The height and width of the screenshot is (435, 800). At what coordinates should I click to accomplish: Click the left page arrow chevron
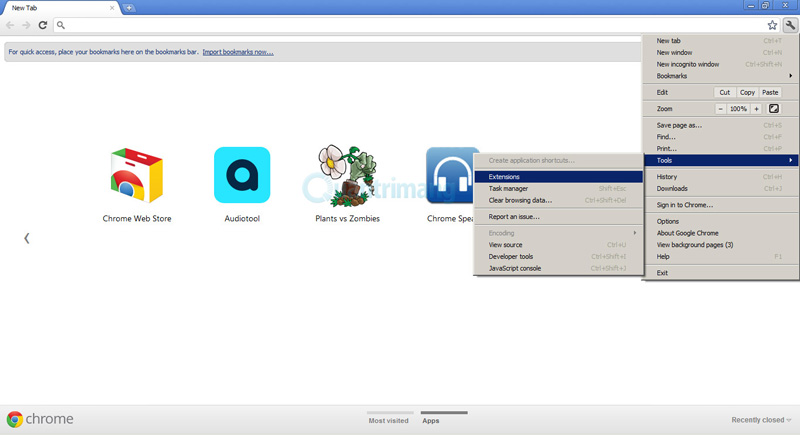coord(27,238)
